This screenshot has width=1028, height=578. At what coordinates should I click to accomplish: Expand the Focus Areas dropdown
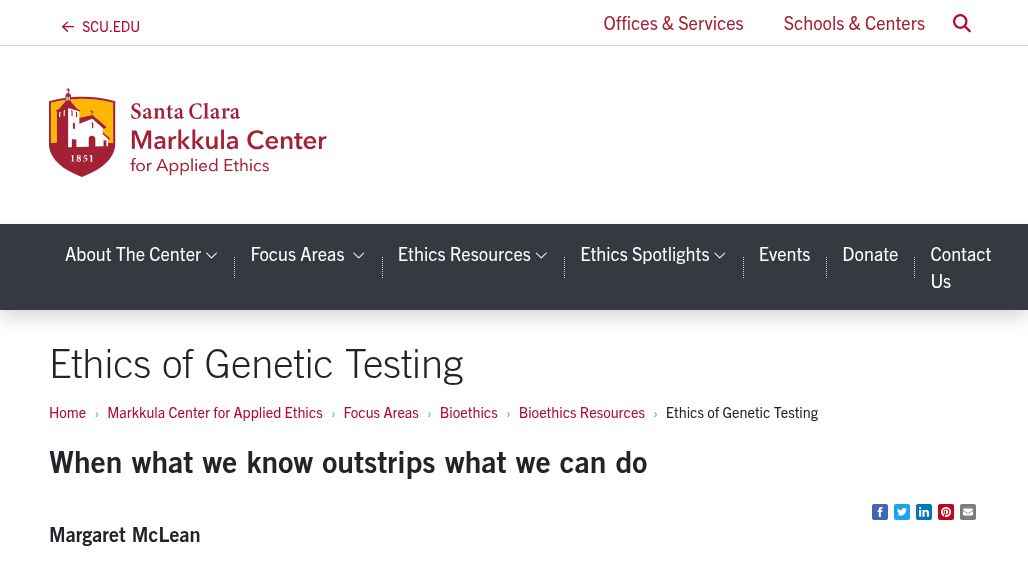(x=307, y=254)
